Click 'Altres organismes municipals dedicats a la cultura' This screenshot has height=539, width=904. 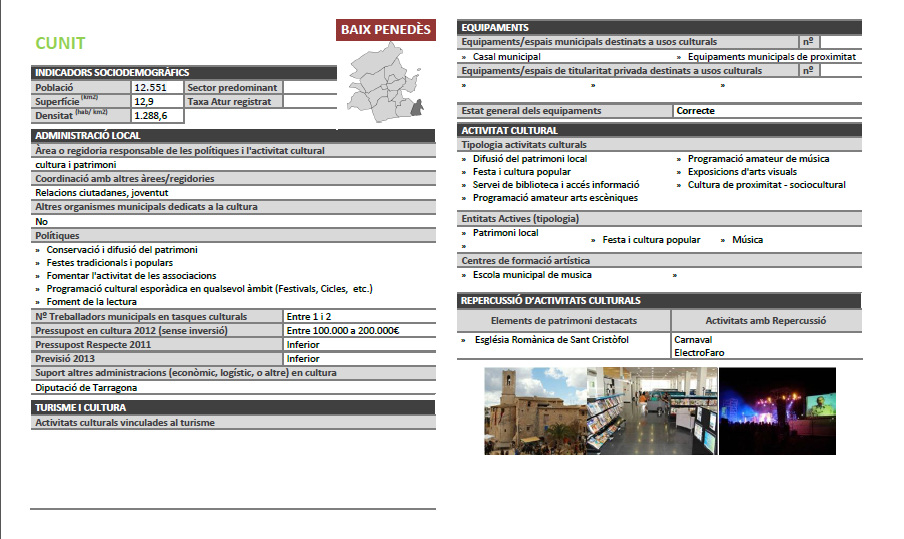pyautogui.click(x=233, y=207)
